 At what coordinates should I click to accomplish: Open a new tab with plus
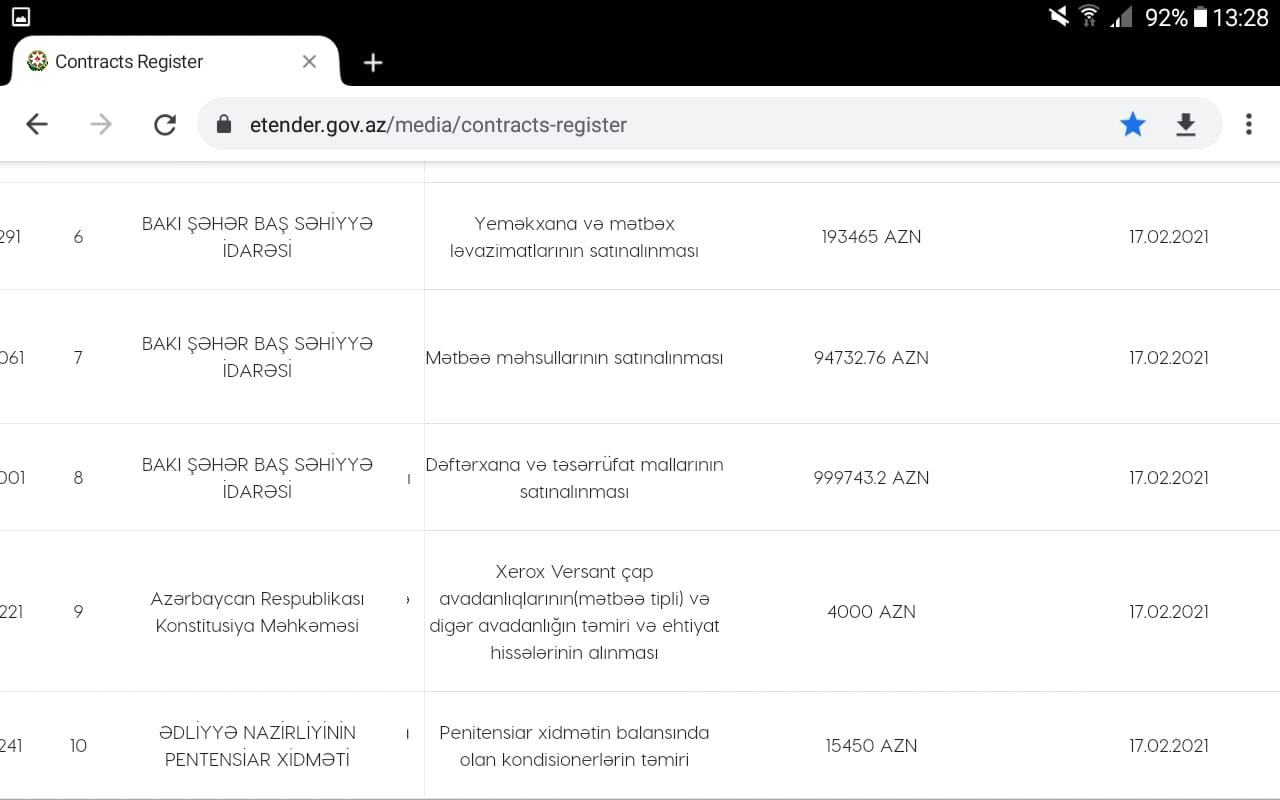pyautogui.click(x=373, y=63)
